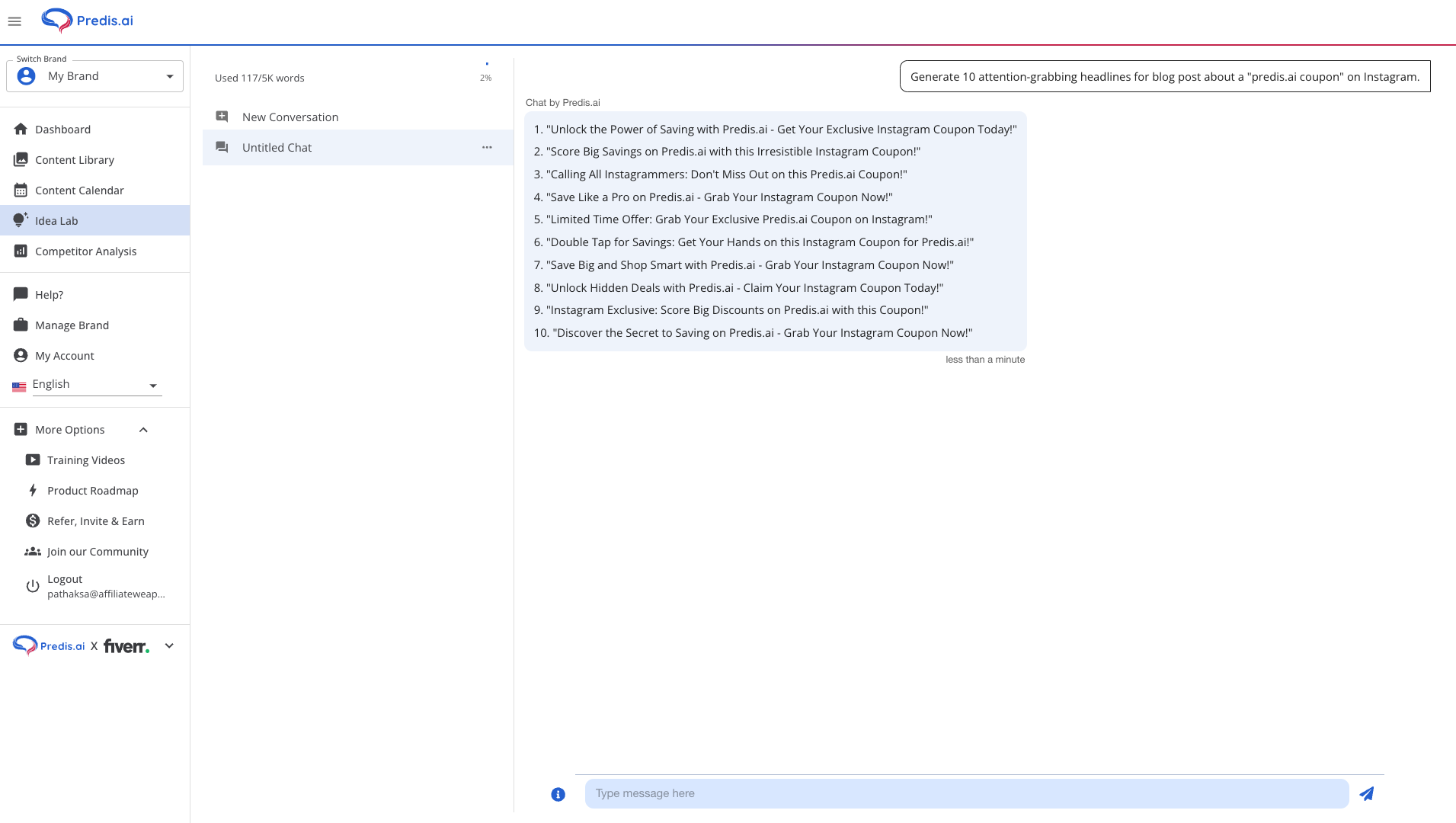This screenshot has width=1456, height=823.
Task: Open Refer, Invite & Earn link
Action: click(x=95, y=521)
